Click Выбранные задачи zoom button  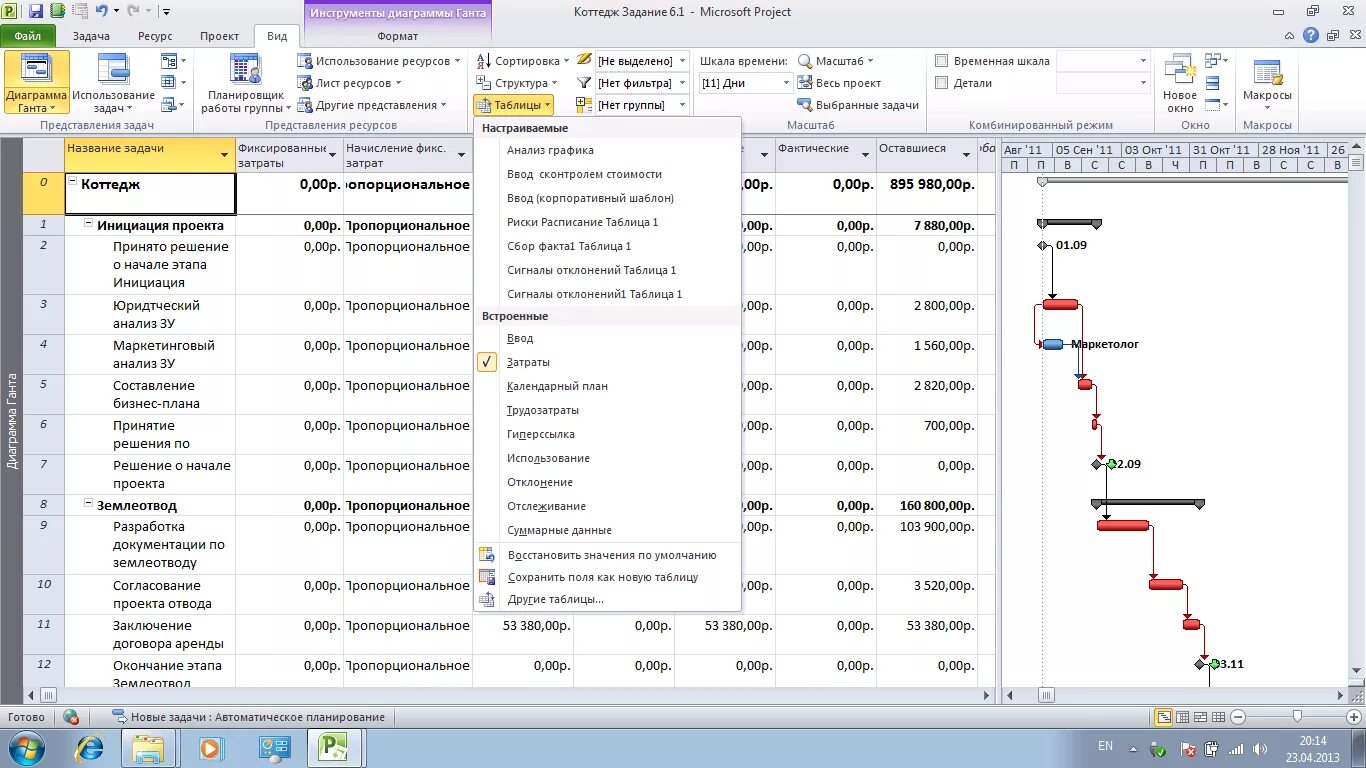(x=858, y=105)
